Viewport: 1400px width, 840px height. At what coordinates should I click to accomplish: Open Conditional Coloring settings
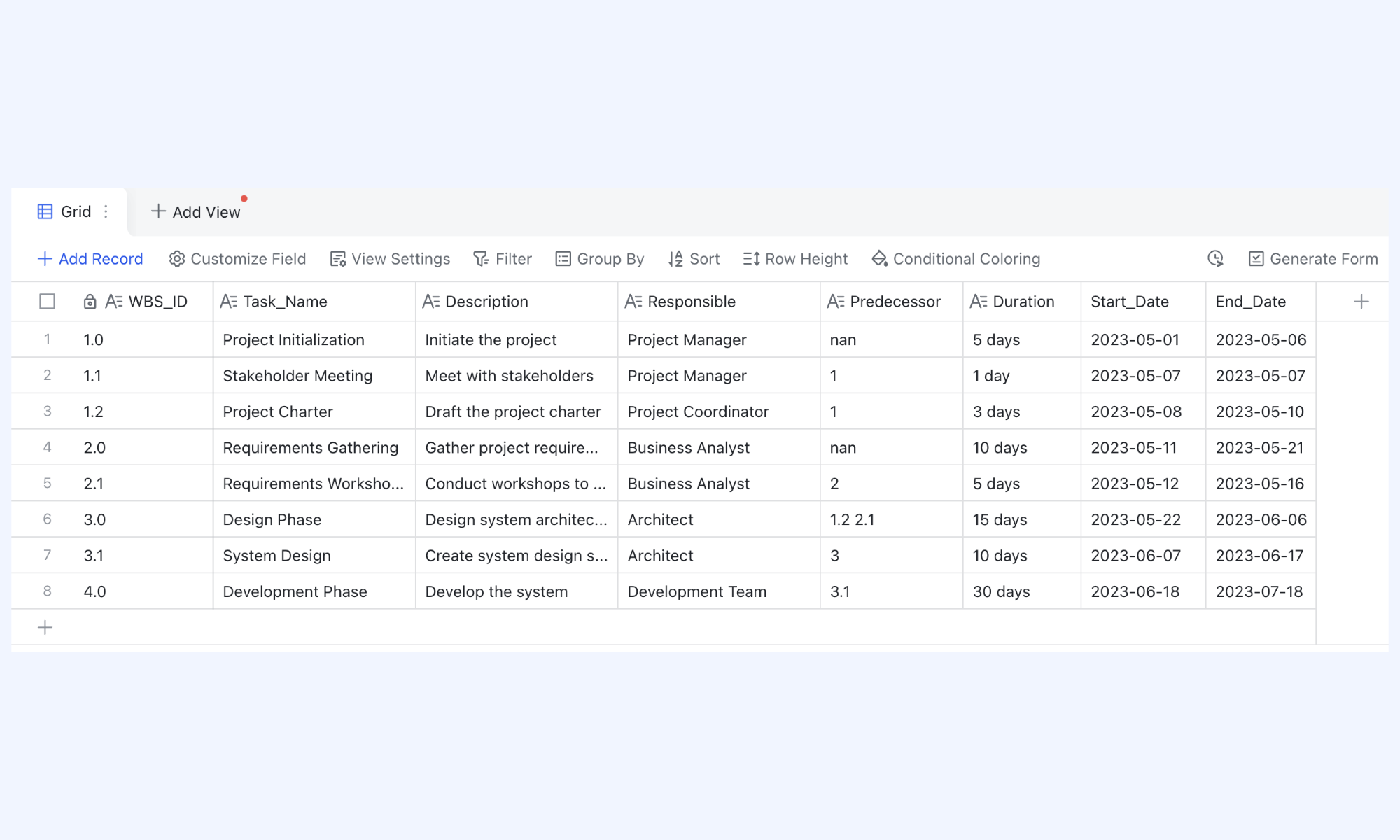956,259
